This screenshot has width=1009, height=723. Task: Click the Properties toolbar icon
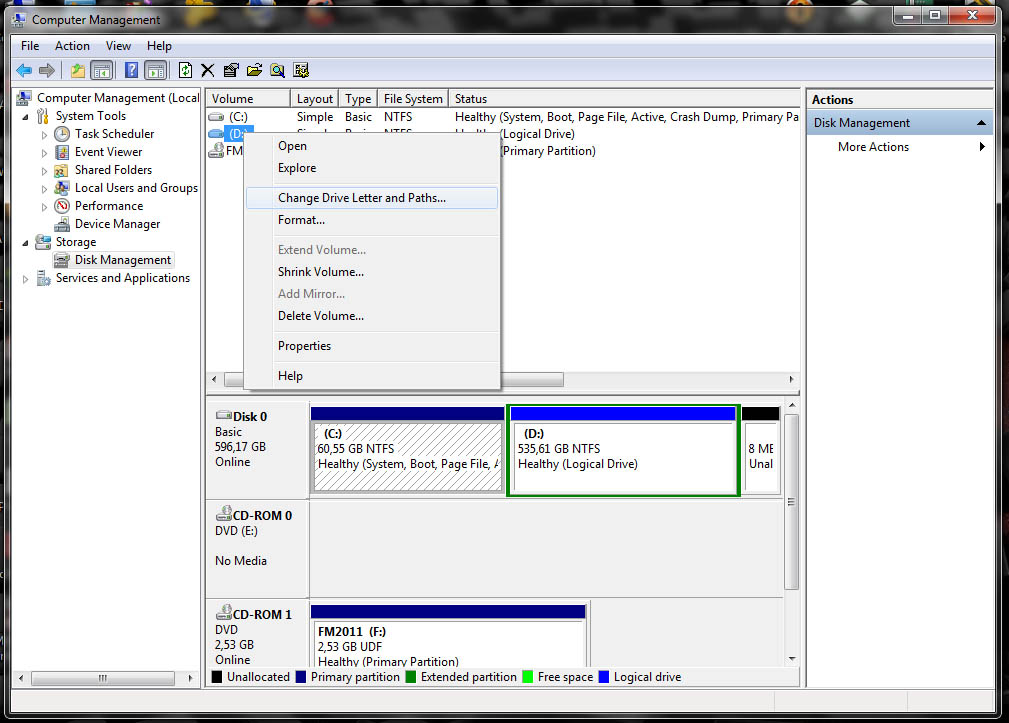pyautogui.click(x=231, y=70)
